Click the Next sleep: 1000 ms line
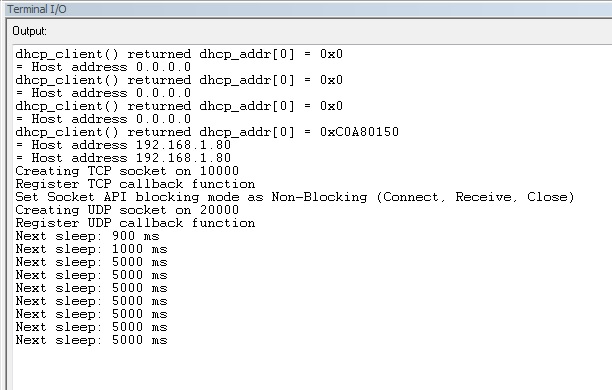The image size is (612, 390). click(91, 249)
